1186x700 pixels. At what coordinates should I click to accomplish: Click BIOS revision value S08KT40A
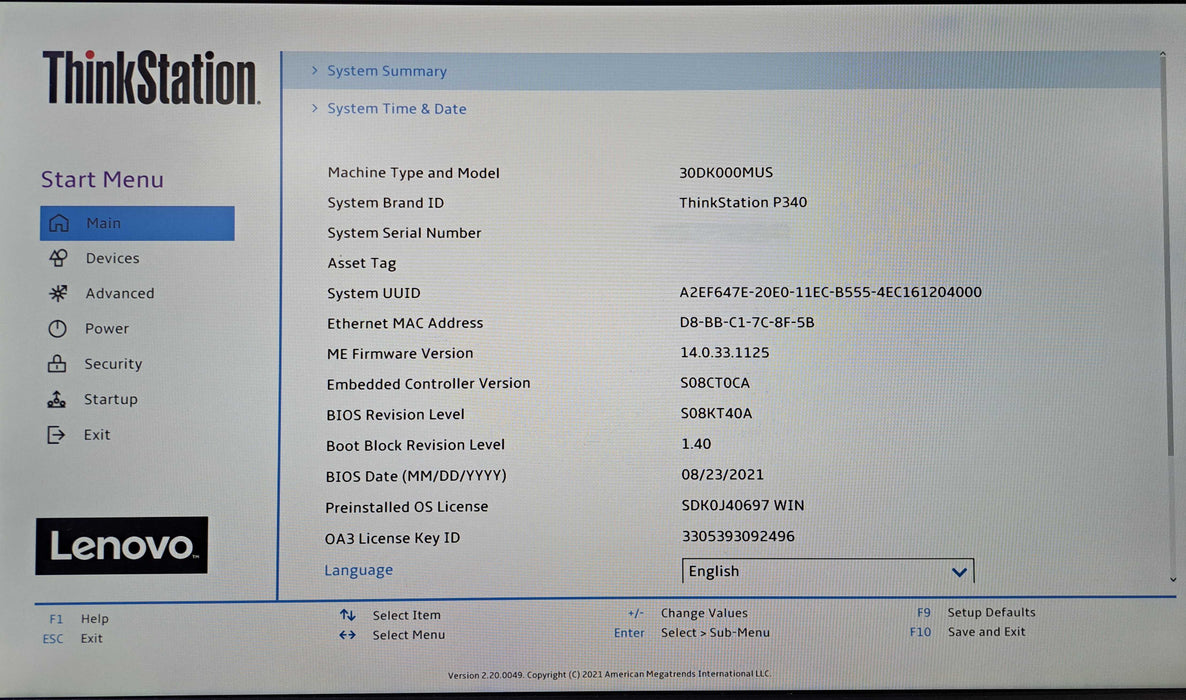[716, 413]
